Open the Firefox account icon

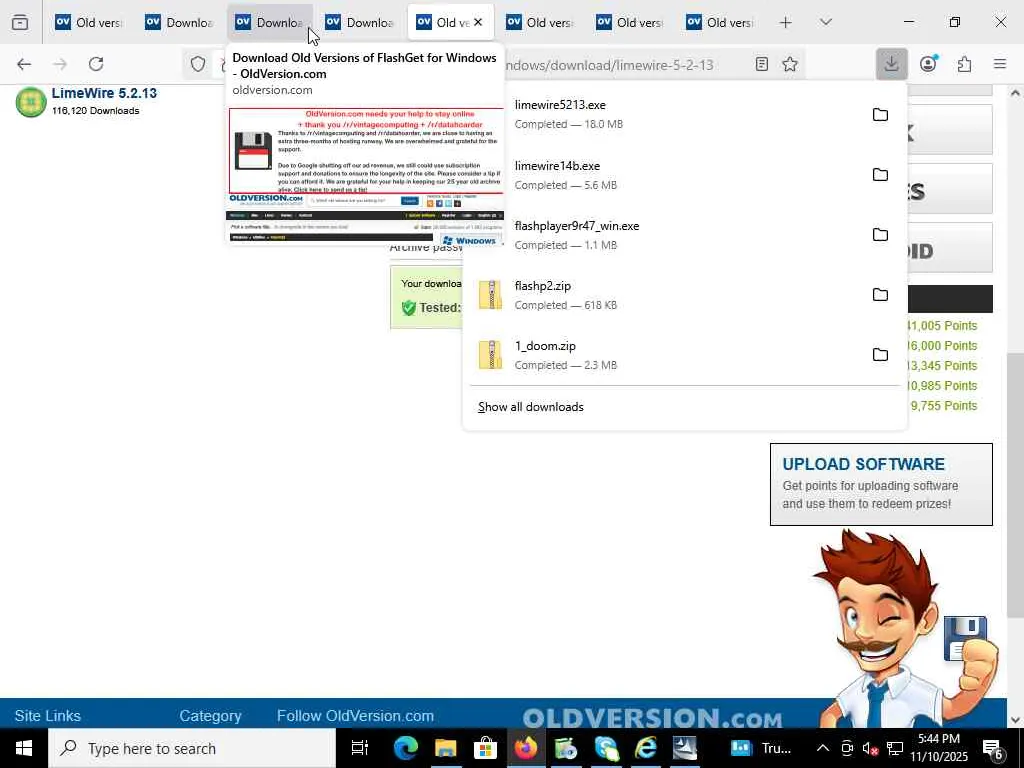(928, 64)
